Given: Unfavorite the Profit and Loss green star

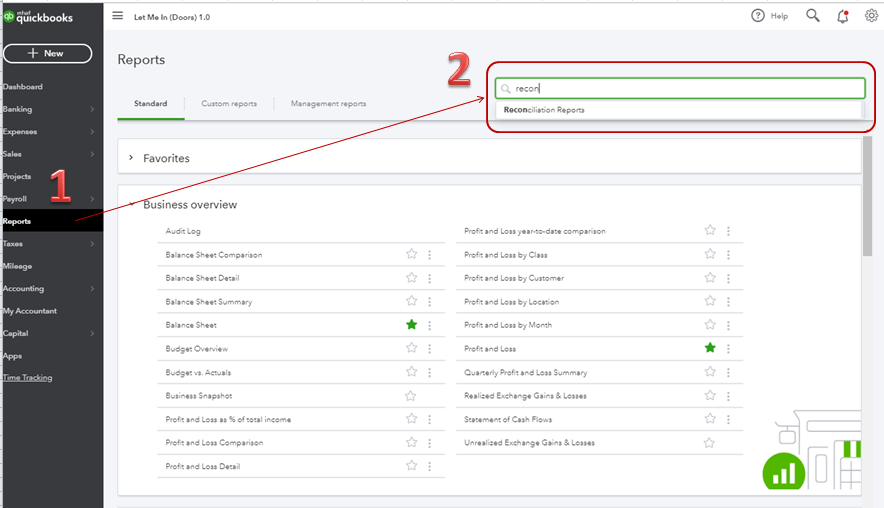Looking at the screenshot, I should [710, 348].
